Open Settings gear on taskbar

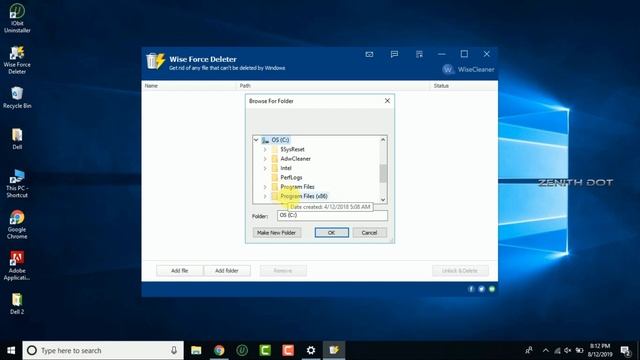tap(311, 350)
